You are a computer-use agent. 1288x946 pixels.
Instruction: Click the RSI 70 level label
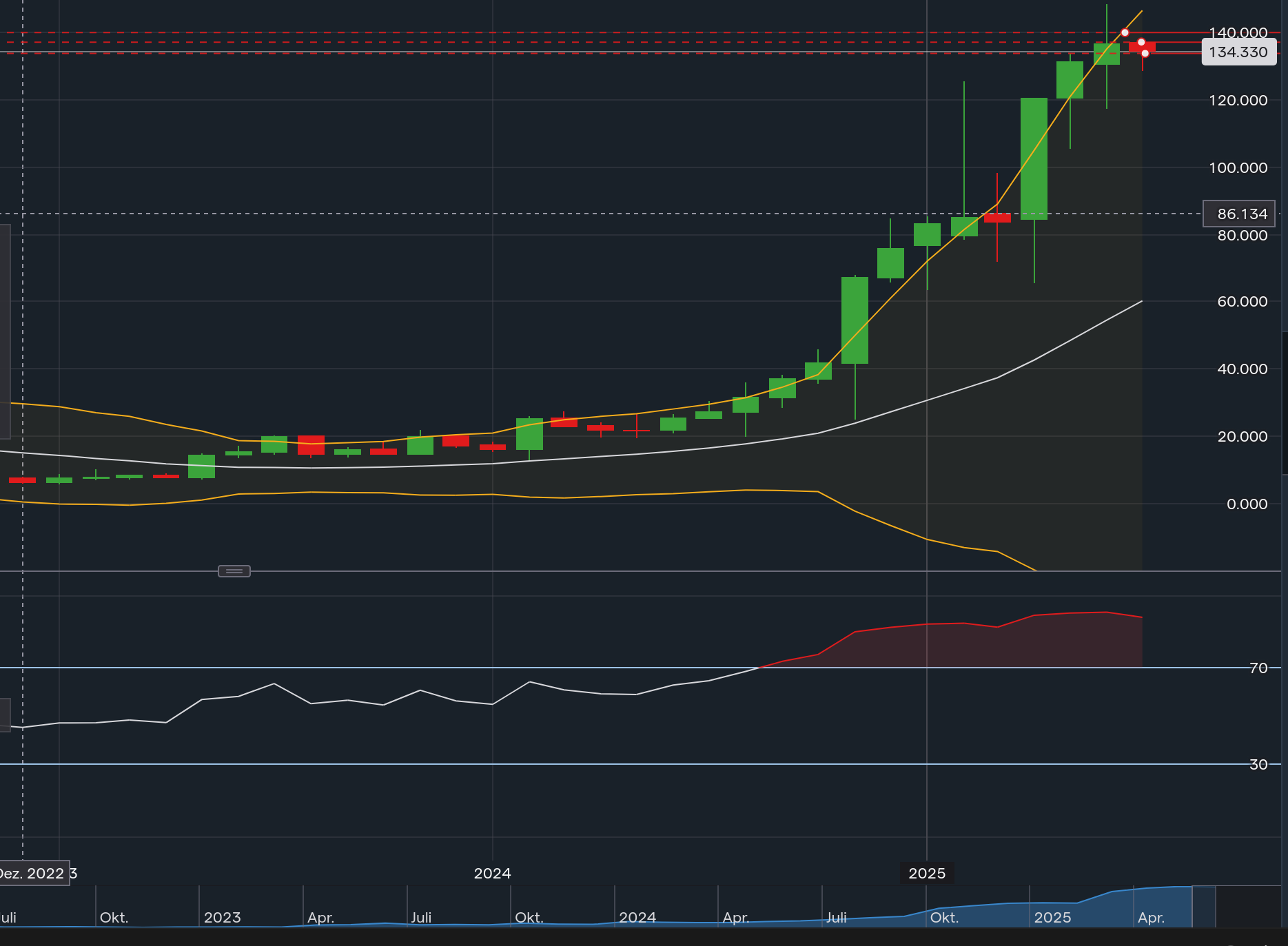(x=1258, y=668)
